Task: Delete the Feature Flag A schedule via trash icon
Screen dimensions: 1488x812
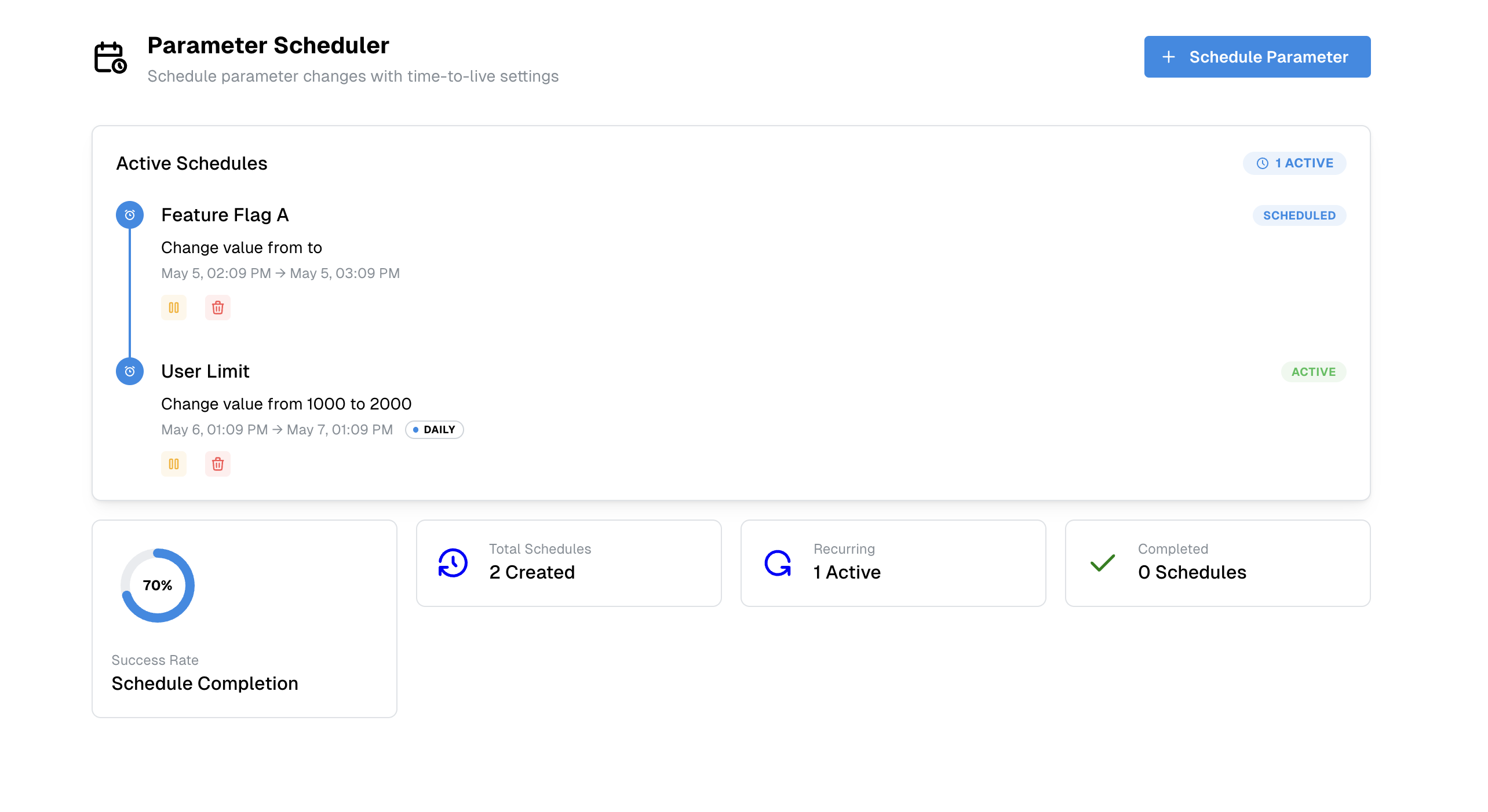Action: coord(218,308)
